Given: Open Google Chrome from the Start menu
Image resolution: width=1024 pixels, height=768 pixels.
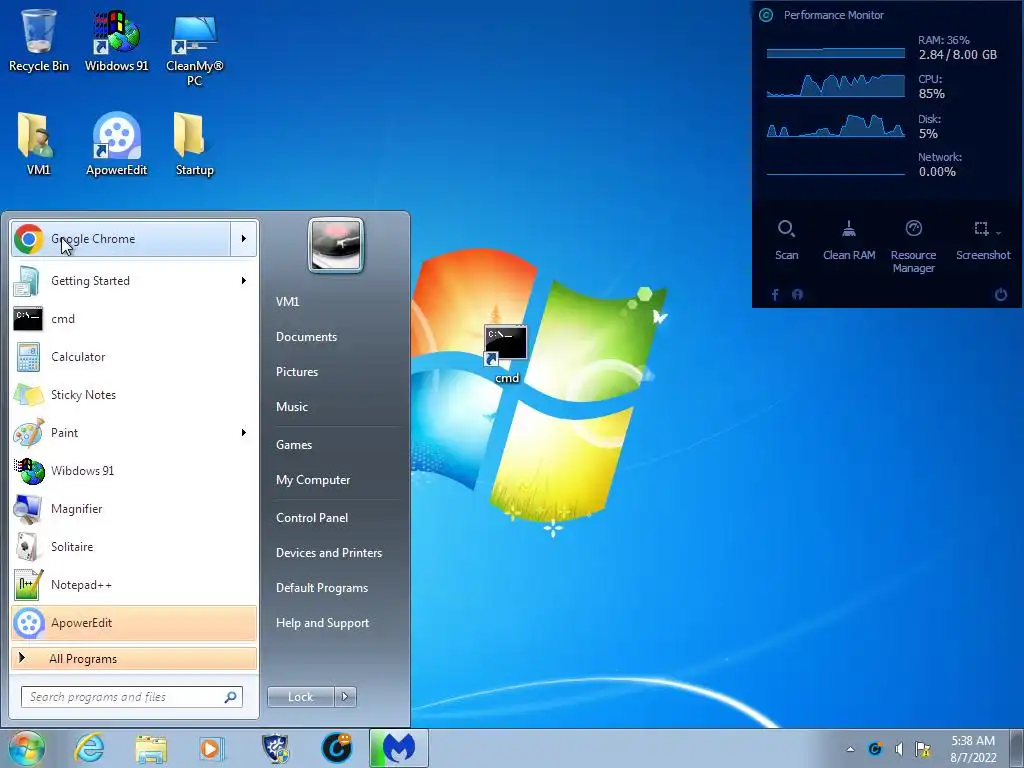Looking at the screenshot, I should (x=121, y=239).
